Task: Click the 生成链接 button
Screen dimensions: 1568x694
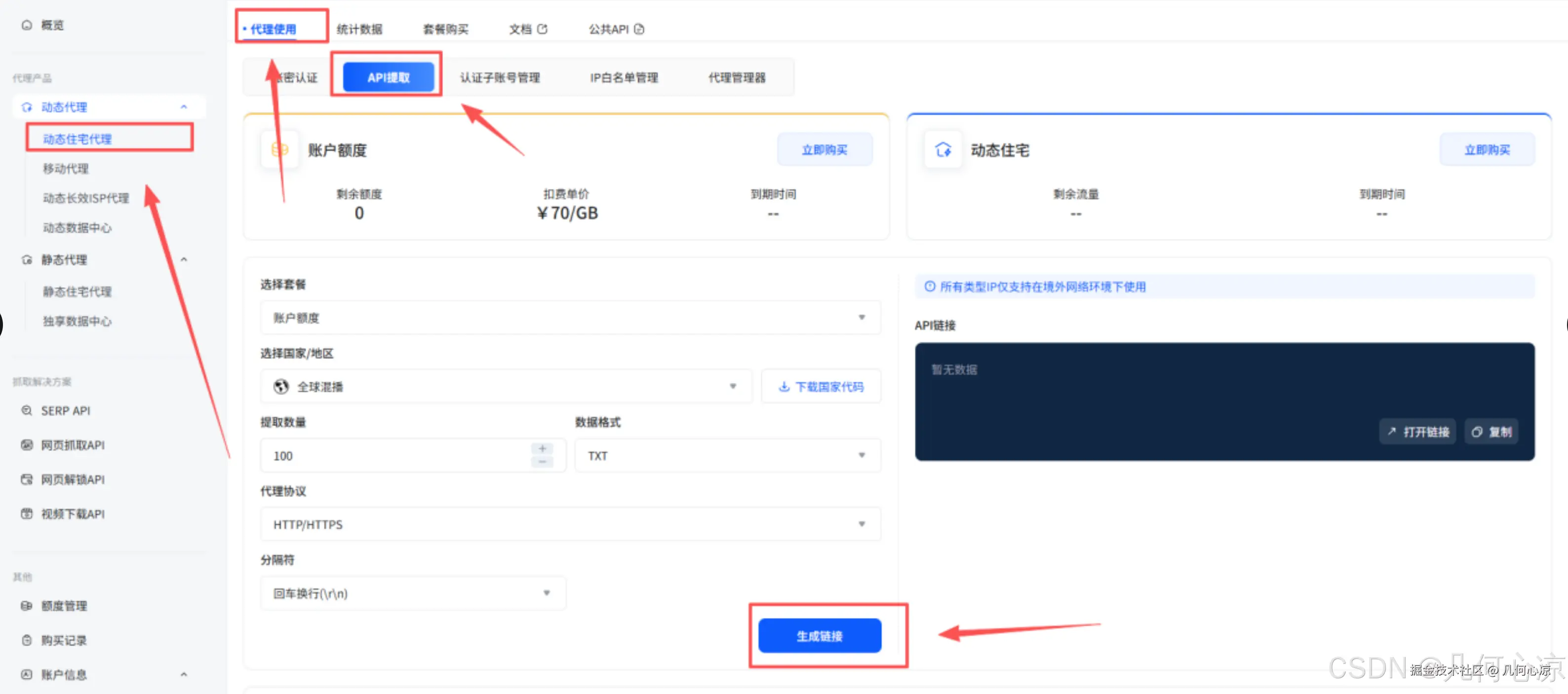Action: pyautogui.click(x=820, y=635)
